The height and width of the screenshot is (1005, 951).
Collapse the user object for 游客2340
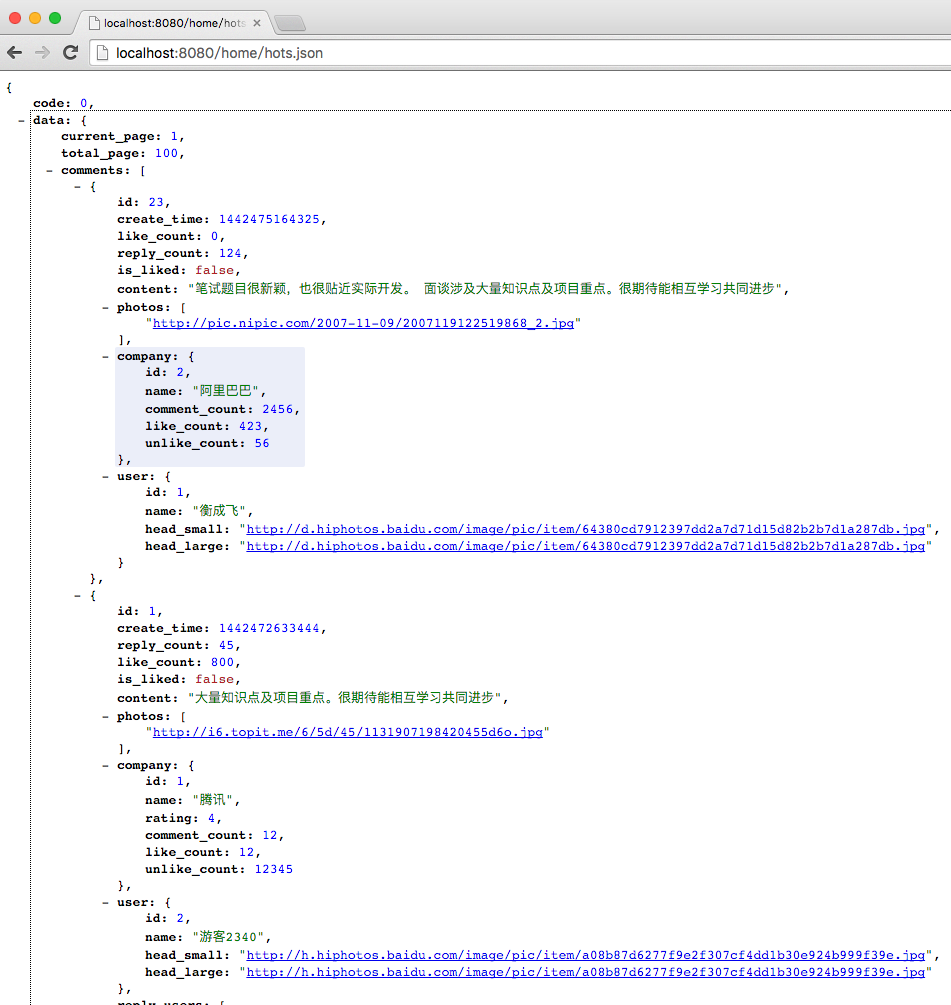click(x=106, y=902)
